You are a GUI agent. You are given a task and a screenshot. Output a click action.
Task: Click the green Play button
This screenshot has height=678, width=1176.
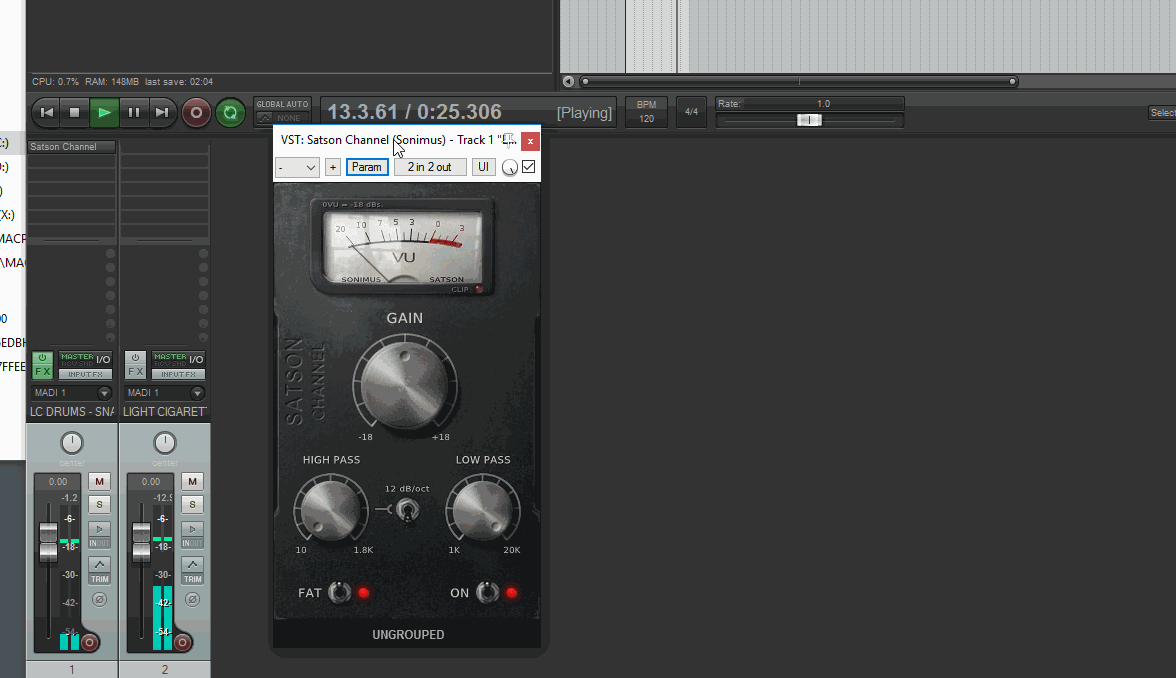pos(104,112)
